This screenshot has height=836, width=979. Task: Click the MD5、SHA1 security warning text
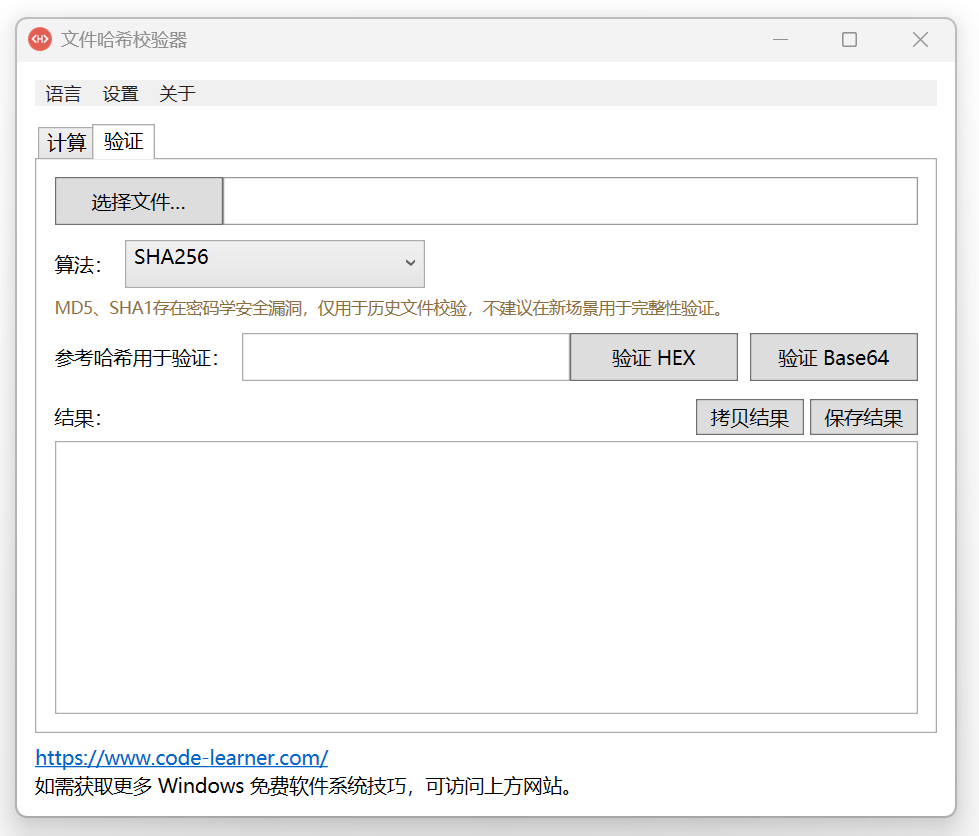(389, 308)
